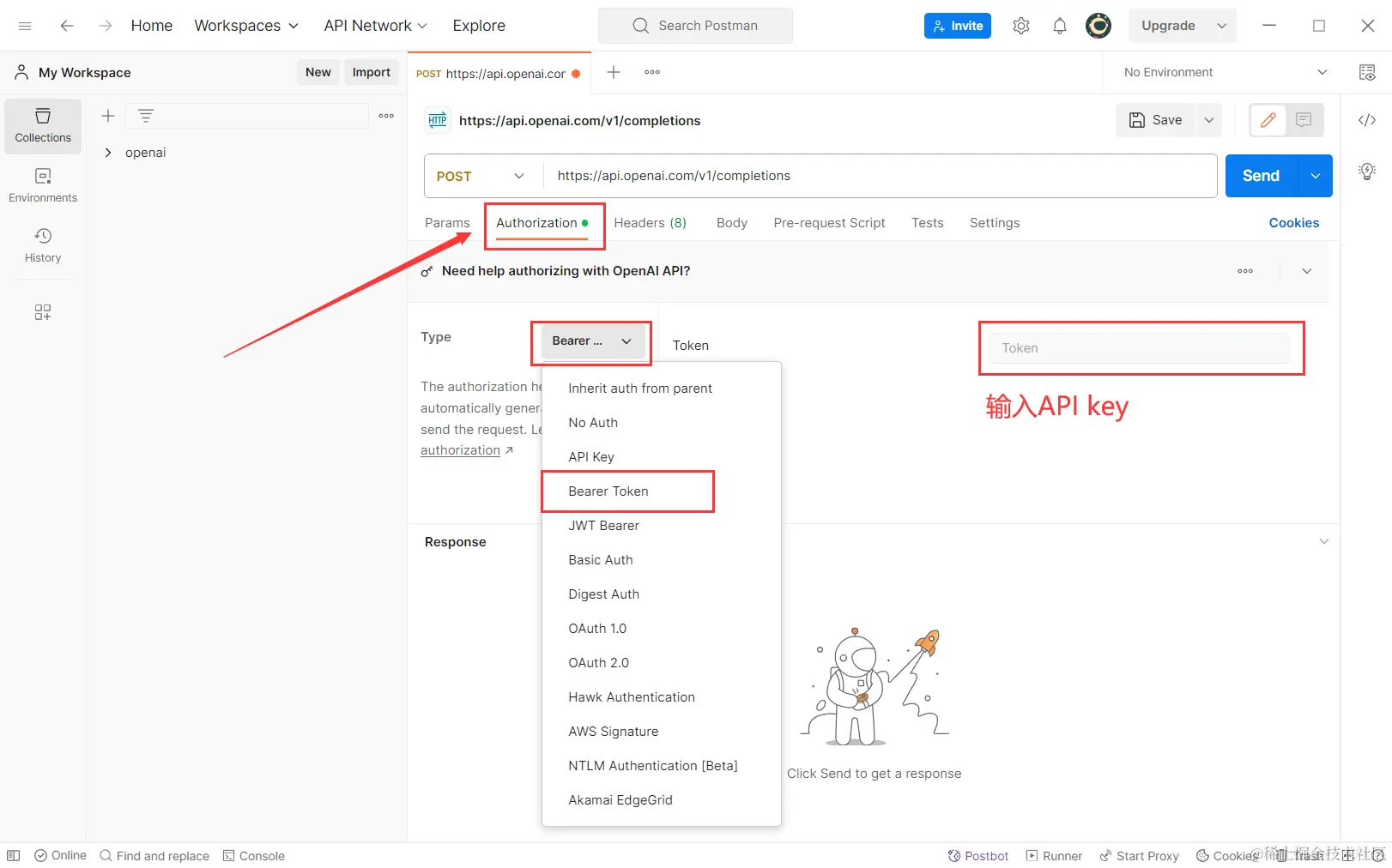Open Postbot in the status bar
1392x868 pixels.
(978, 856)
